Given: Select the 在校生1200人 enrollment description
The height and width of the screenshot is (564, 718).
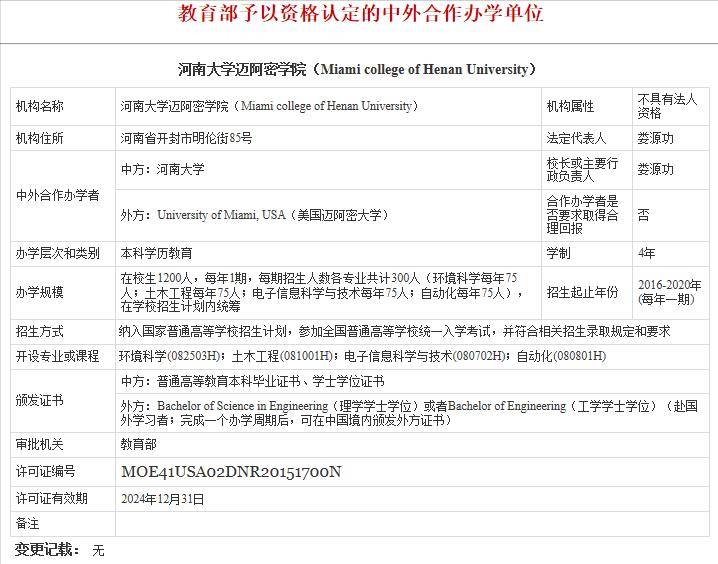Looking at the screenshot, I should pyautogui.click(x=321, y=292).
